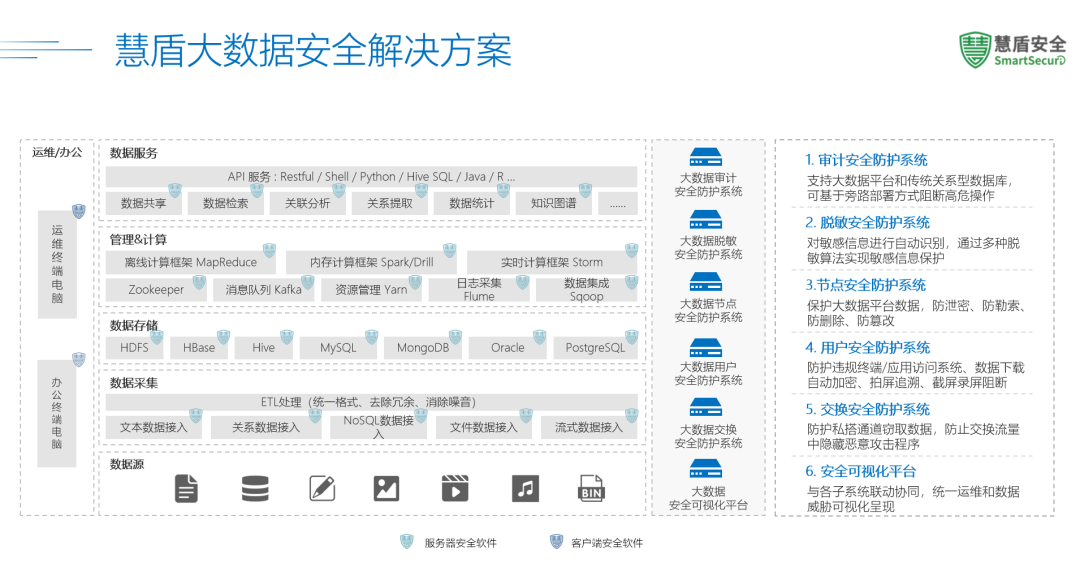Open the edit/pen data source icon
1080x576 pixels.
pos(322,489)
